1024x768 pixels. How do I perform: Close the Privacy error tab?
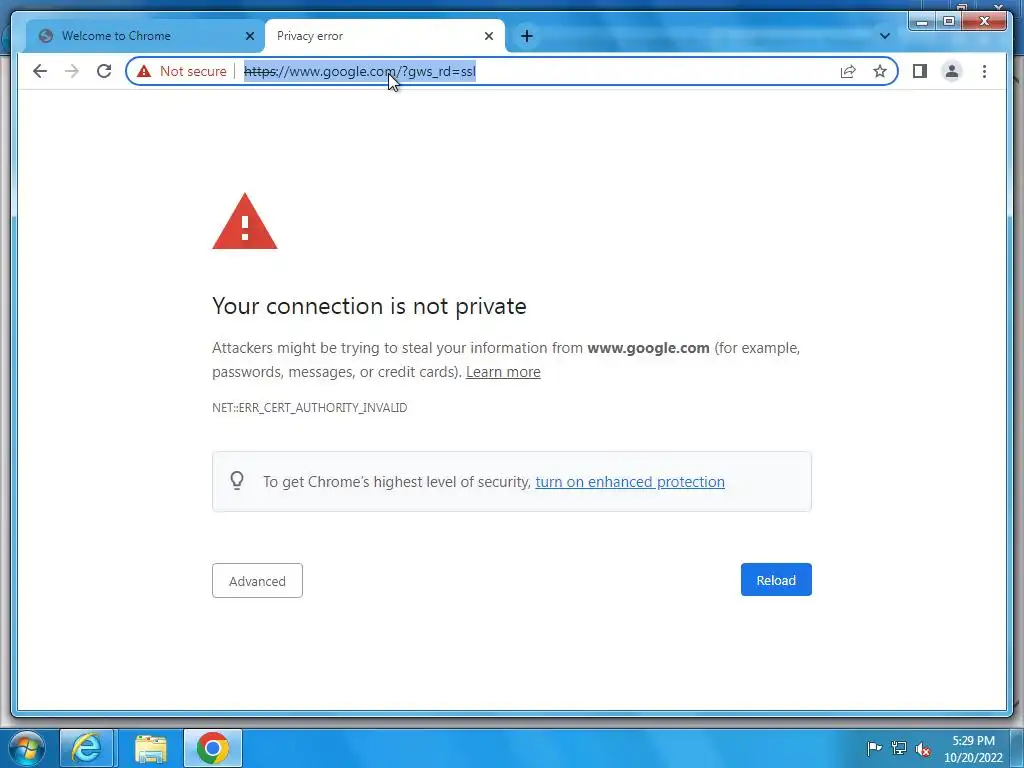[x=488, y=36]
